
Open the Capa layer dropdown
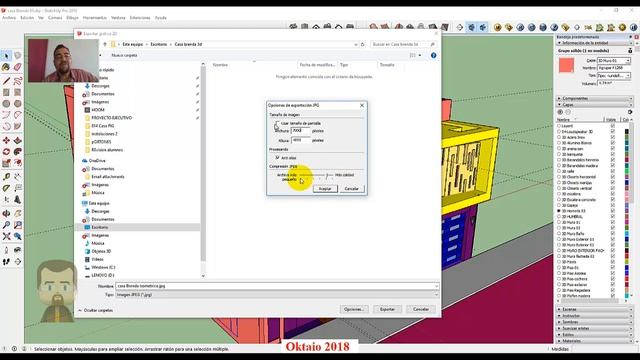click(628, 60)
